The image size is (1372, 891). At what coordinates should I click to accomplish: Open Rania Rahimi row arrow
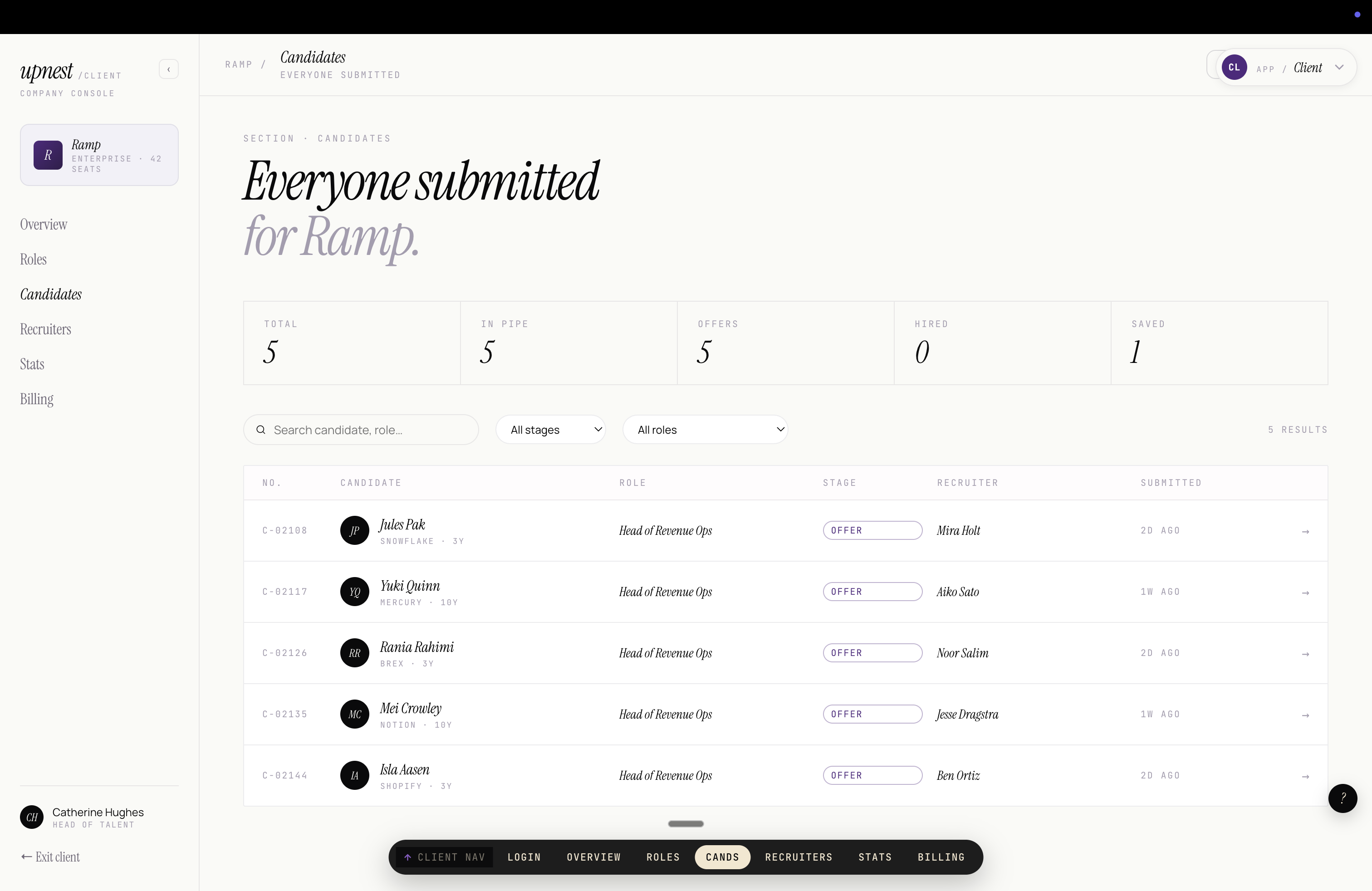1306,654
